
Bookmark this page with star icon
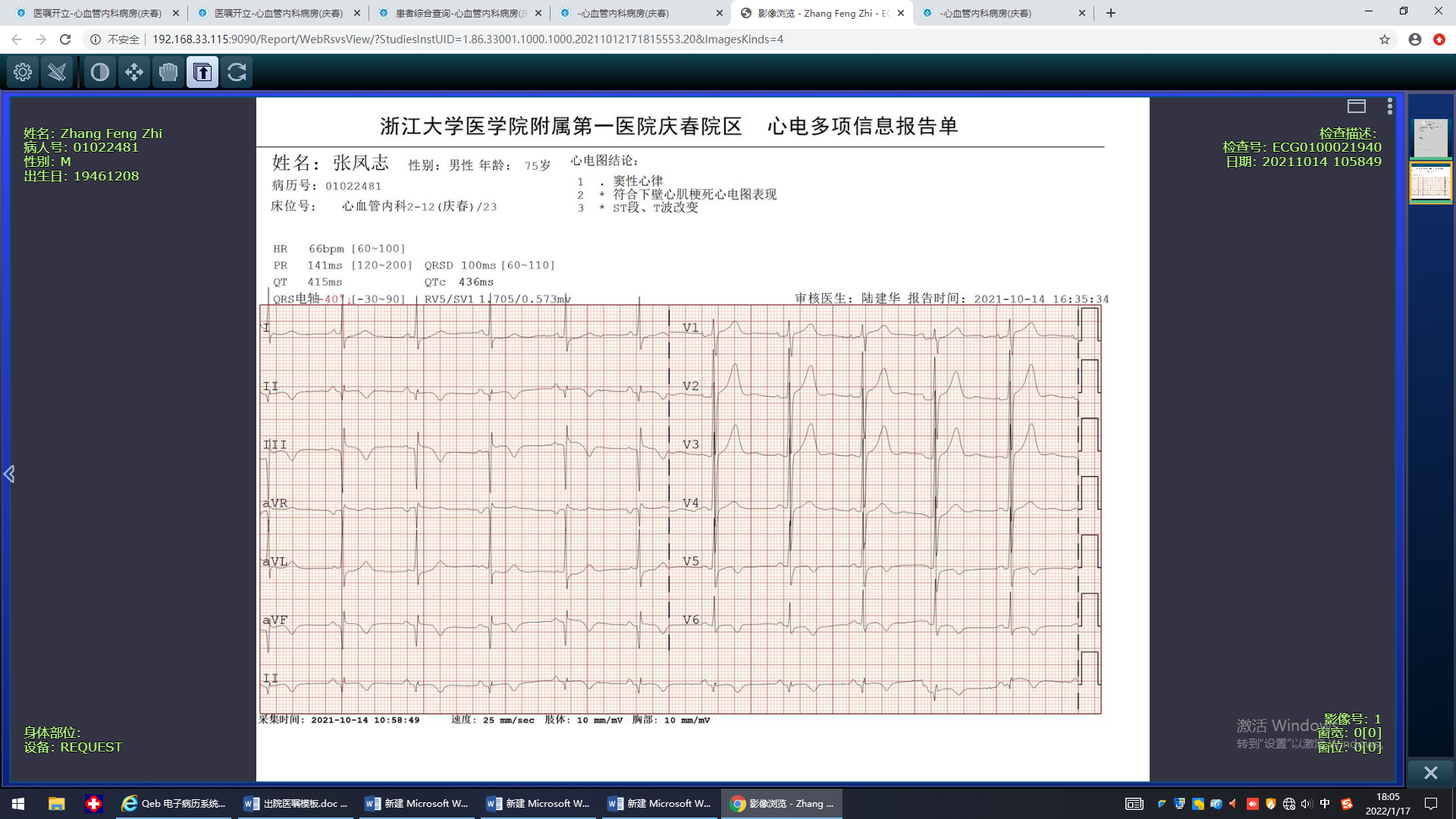point(1384,39)
